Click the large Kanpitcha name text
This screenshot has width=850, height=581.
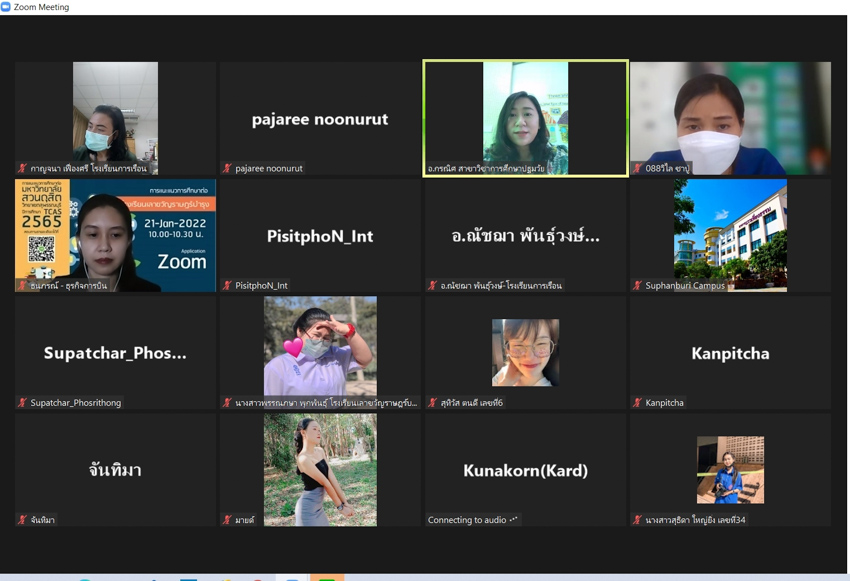[x=730, y=353]
